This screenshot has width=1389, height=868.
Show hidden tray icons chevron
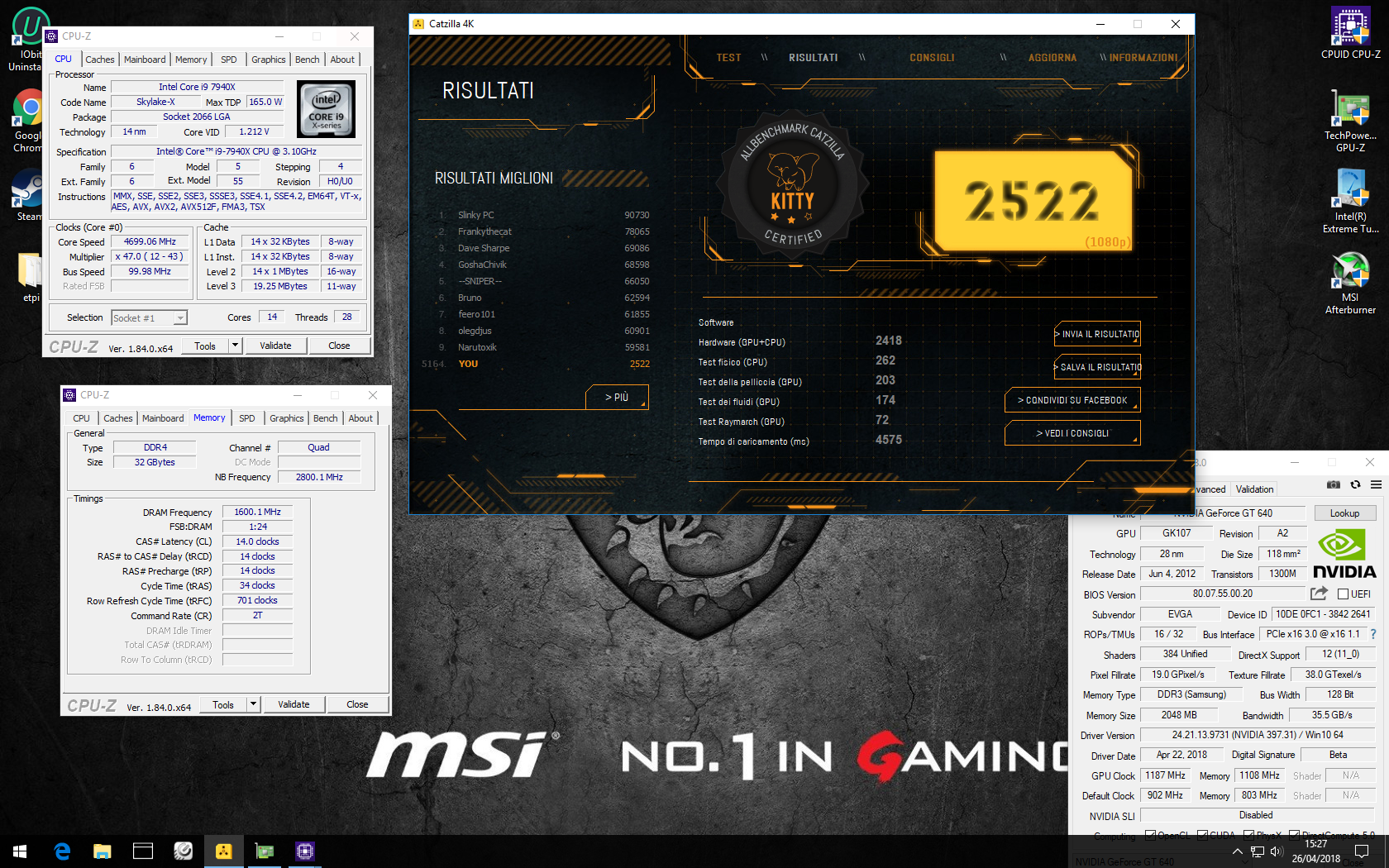[x=1237, y=851]
